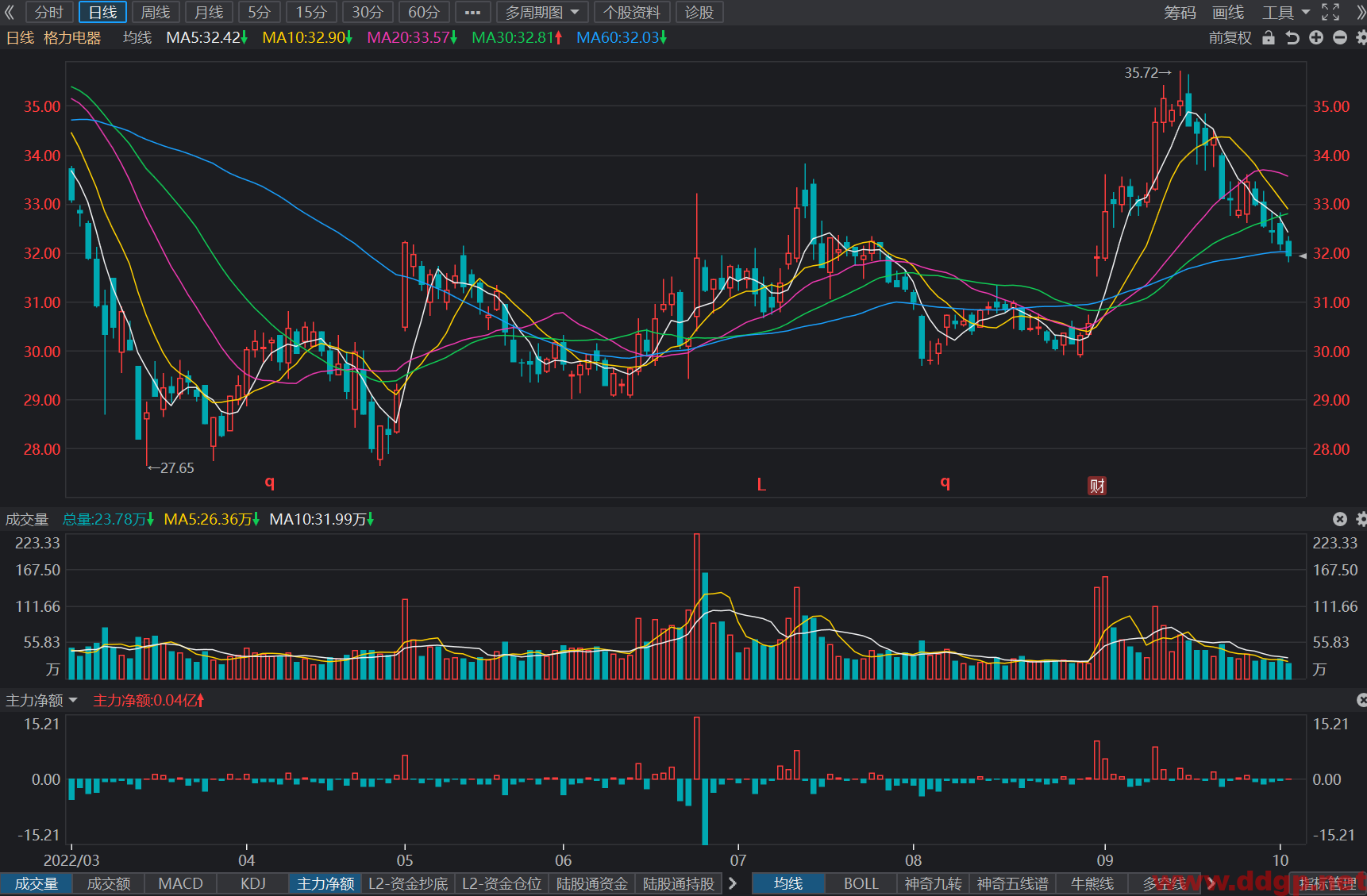Viewport: 1367px width, 896px height.
Task: Click 格力电器 stock name label
Action: coord(72,37)
